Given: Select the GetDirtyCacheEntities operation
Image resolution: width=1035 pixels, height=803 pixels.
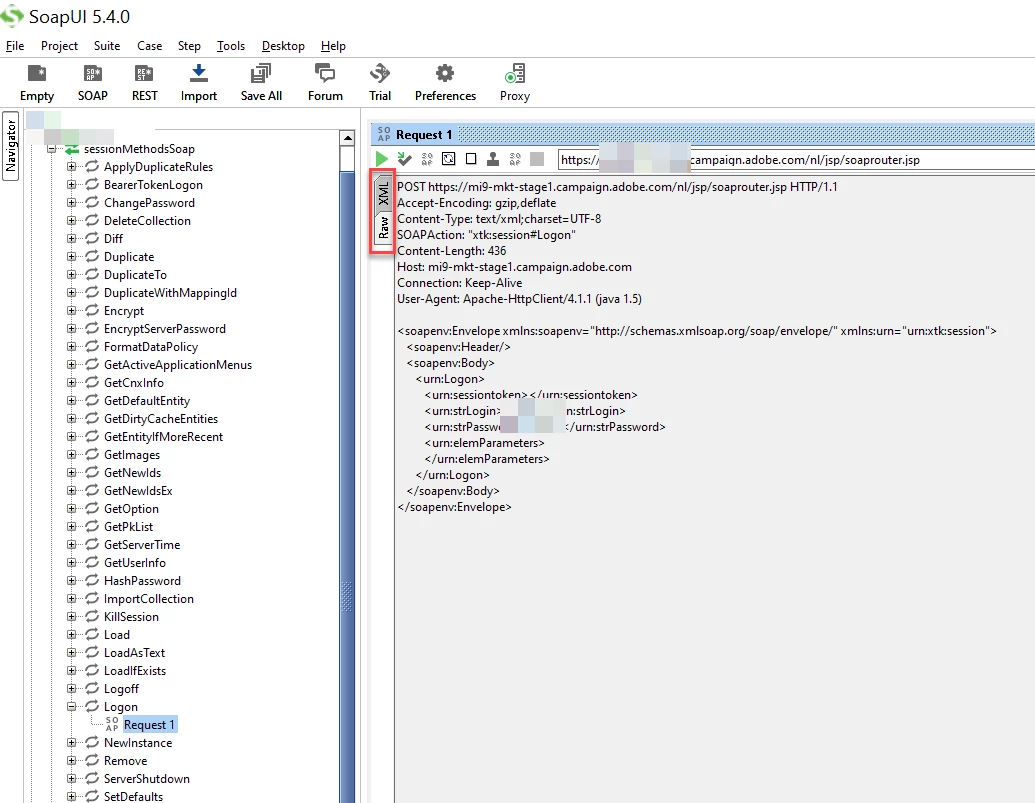Looking at the screenshot, I should coord(160,418).
